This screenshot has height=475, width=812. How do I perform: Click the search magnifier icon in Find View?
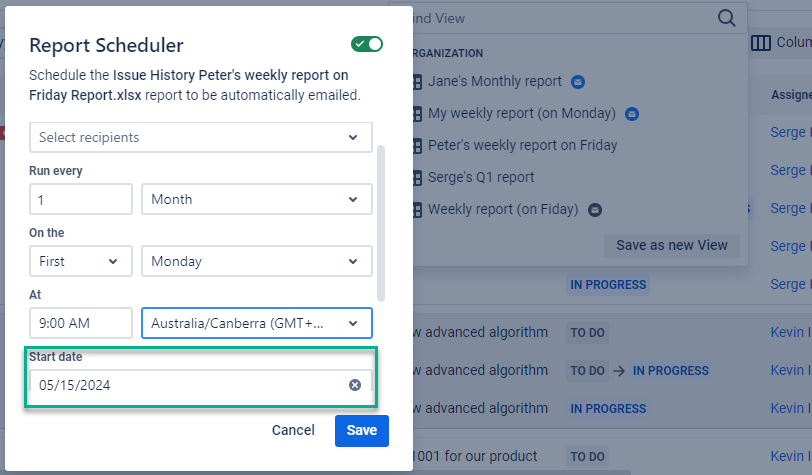727,18
